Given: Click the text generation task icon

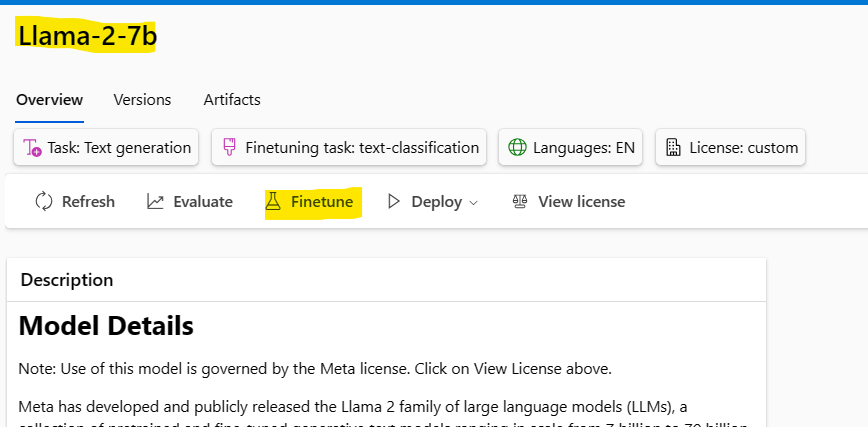Looking at the screenshot, I should pyautogui.click(x=32, y=148).
